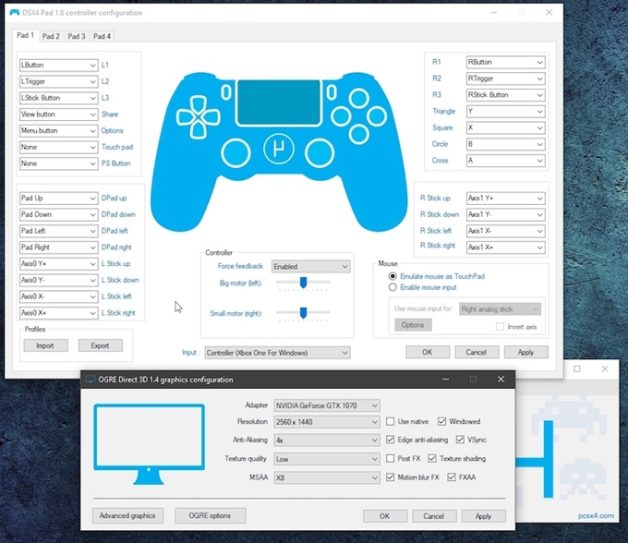Screen dimensions: 628x543
Task: Click the monitor icon in OGRE title bar
Action: pos(91,379)
